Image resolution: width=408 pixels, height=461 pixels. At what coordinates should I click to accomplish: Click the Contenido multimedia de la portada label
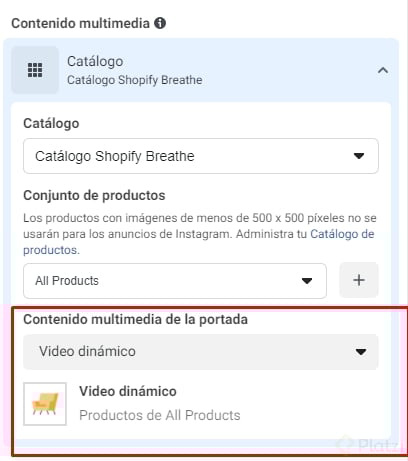135,319
